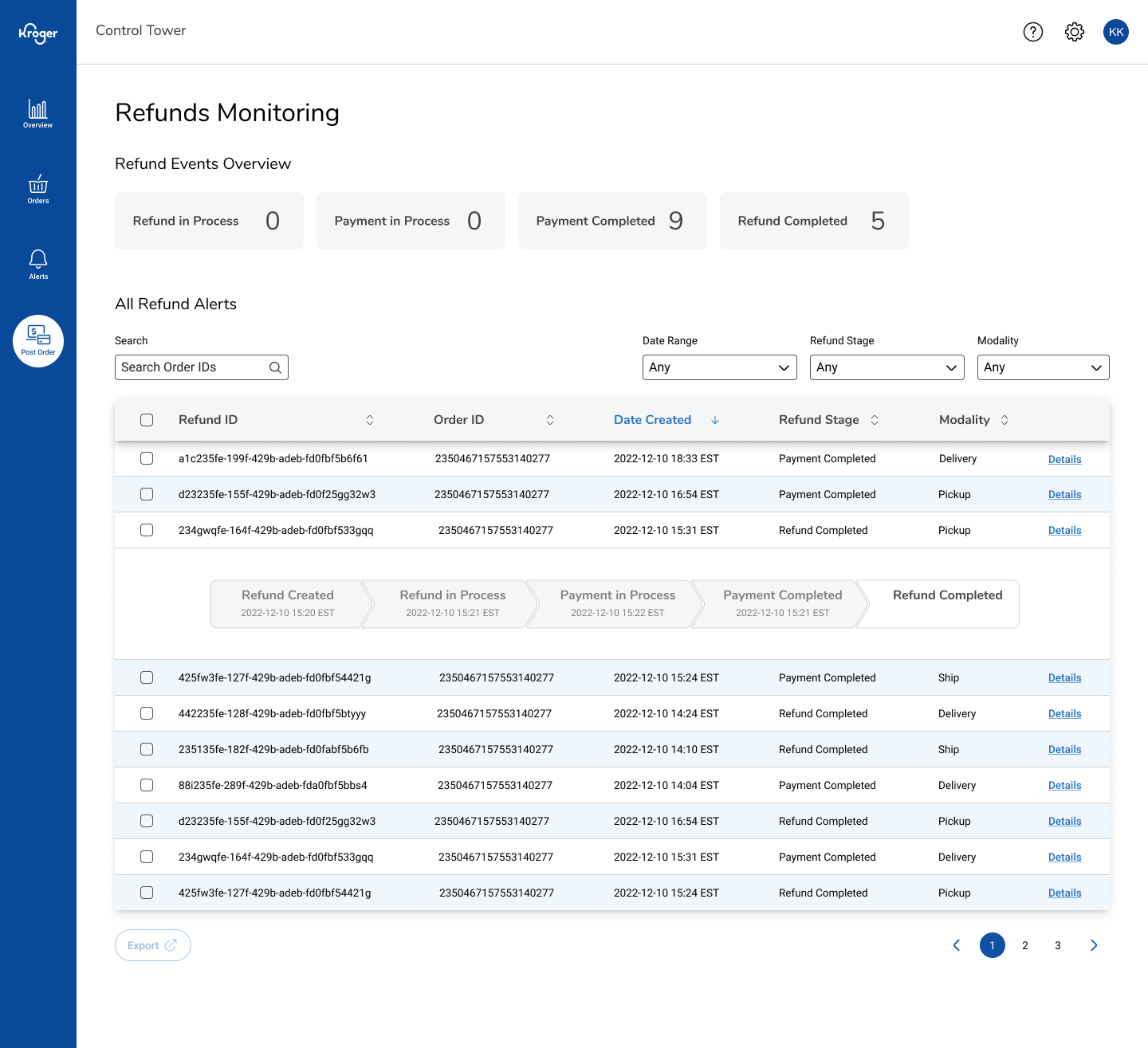Select the Post Order sidebar icon

pyautogui.click(x=38, y=340)
